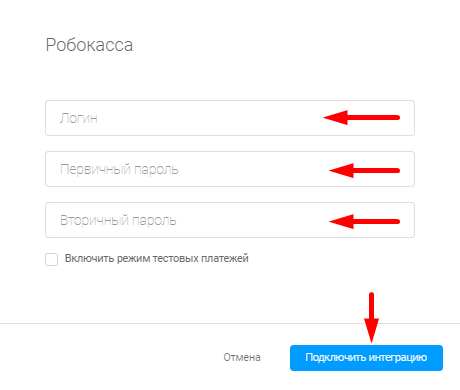This screenshot has width=460, height=390.
Task: Click the red arrow in Вторичный пароль field
Action: (364, 221)
